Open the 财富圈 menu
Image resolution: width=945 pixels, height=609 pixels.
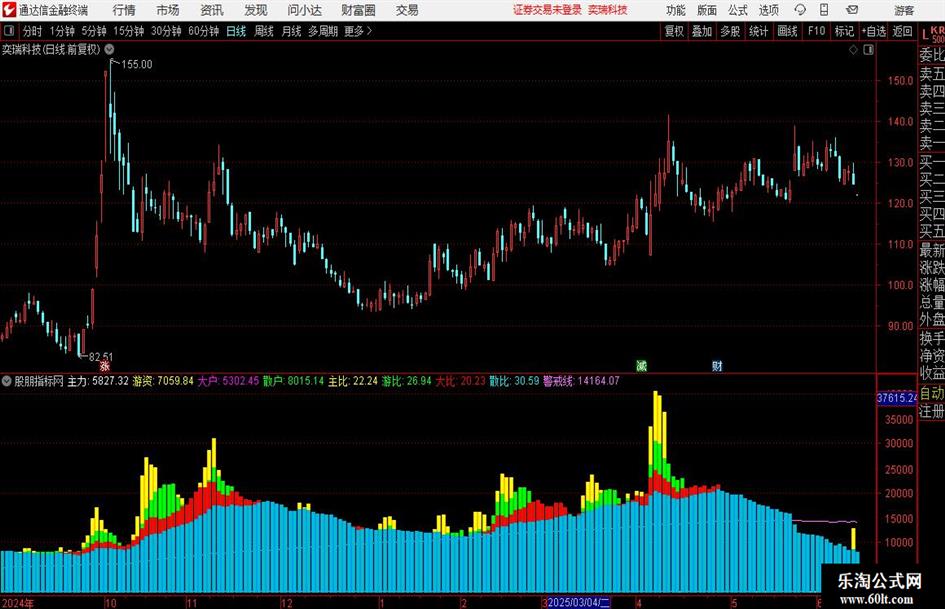point(358,10)
